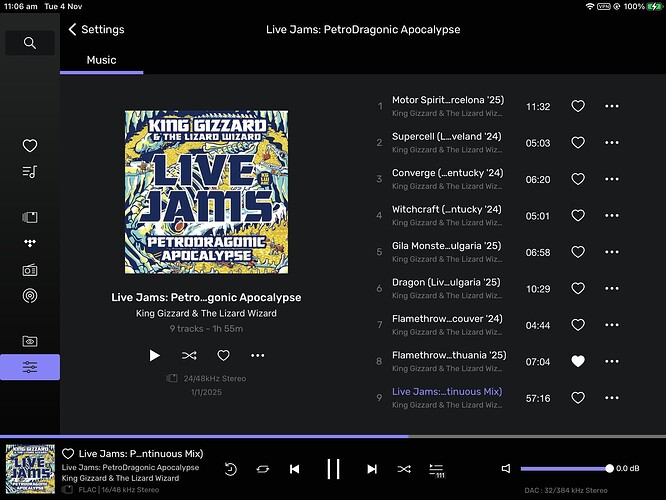Screen dimensions: 666x500
Task: Favorite the Supercell track
Action: coord(578,143)
